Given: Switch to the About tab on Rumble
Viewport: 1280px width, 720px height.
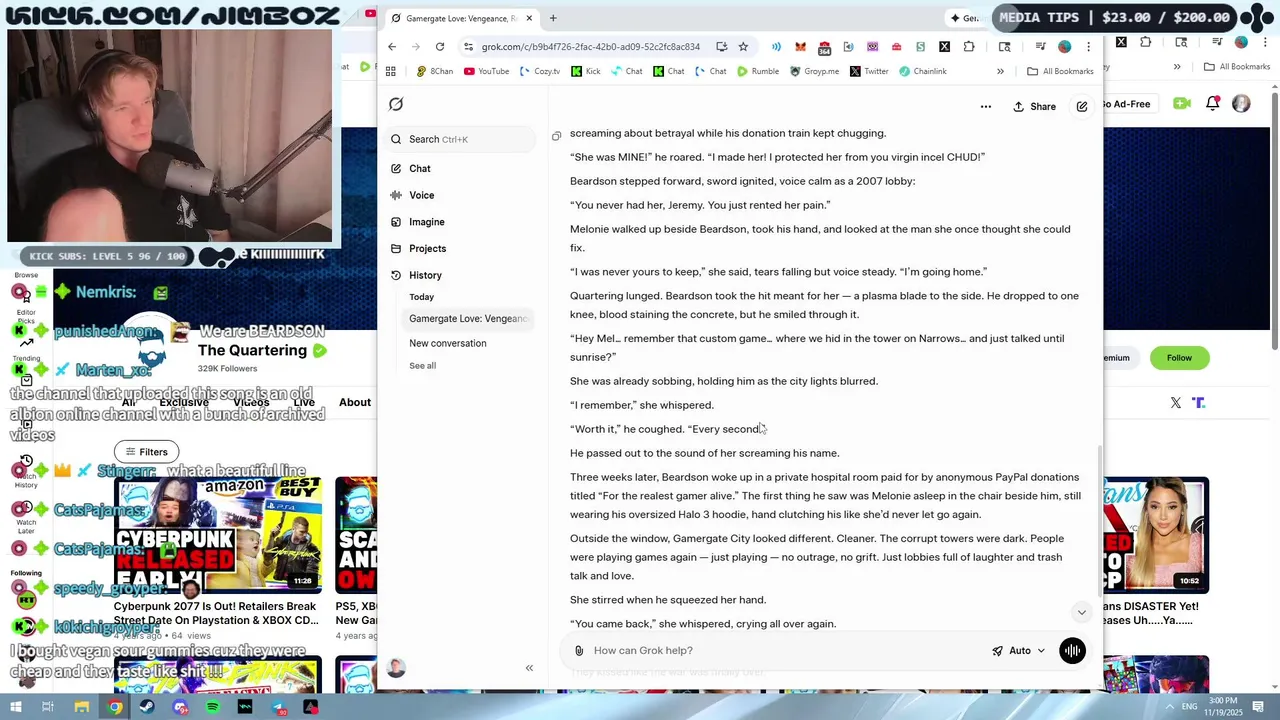Looking at the screenshot, I should coord(355,402).
